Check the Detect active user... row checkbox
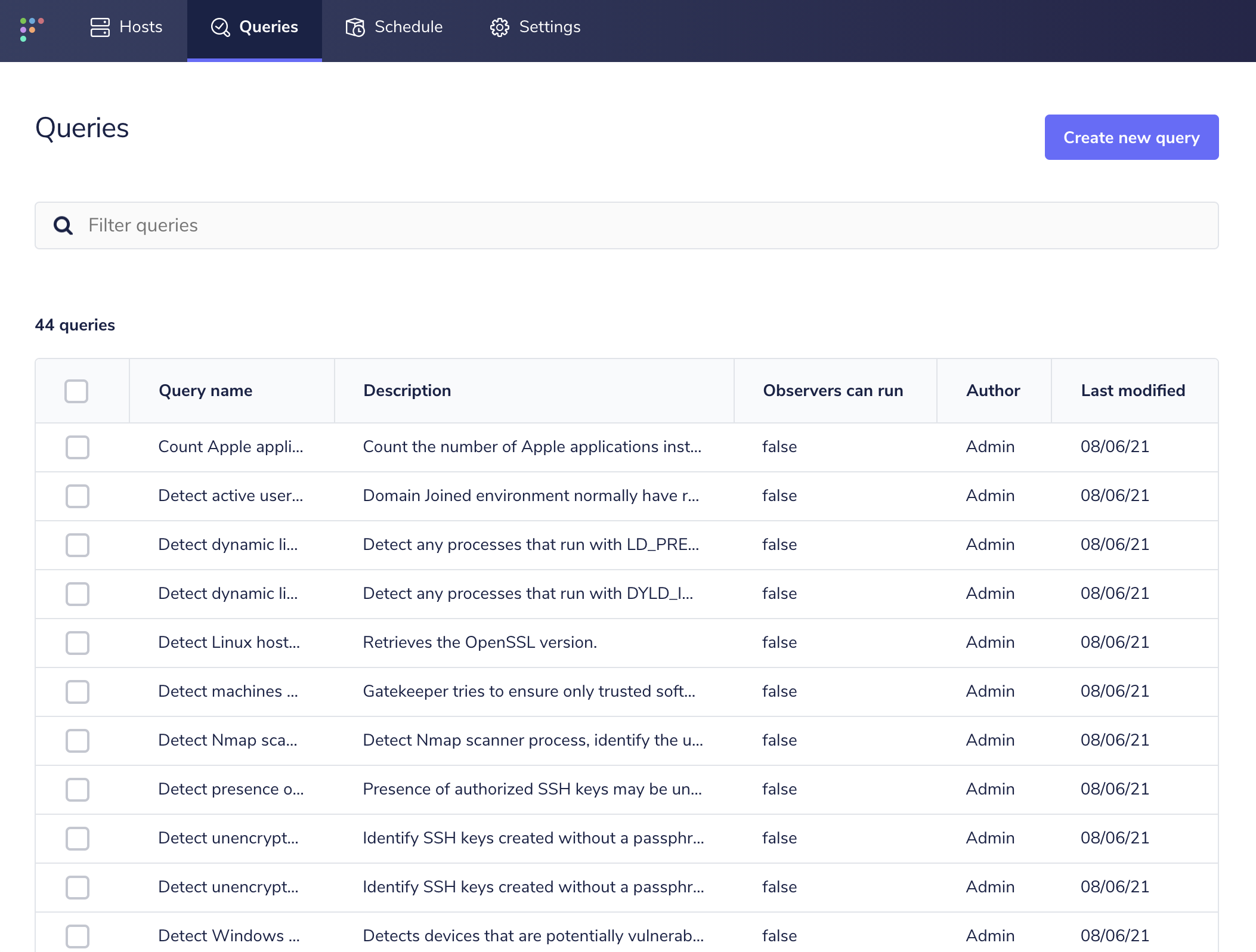This screenshot has height=952, width=1256. (78, 496)
